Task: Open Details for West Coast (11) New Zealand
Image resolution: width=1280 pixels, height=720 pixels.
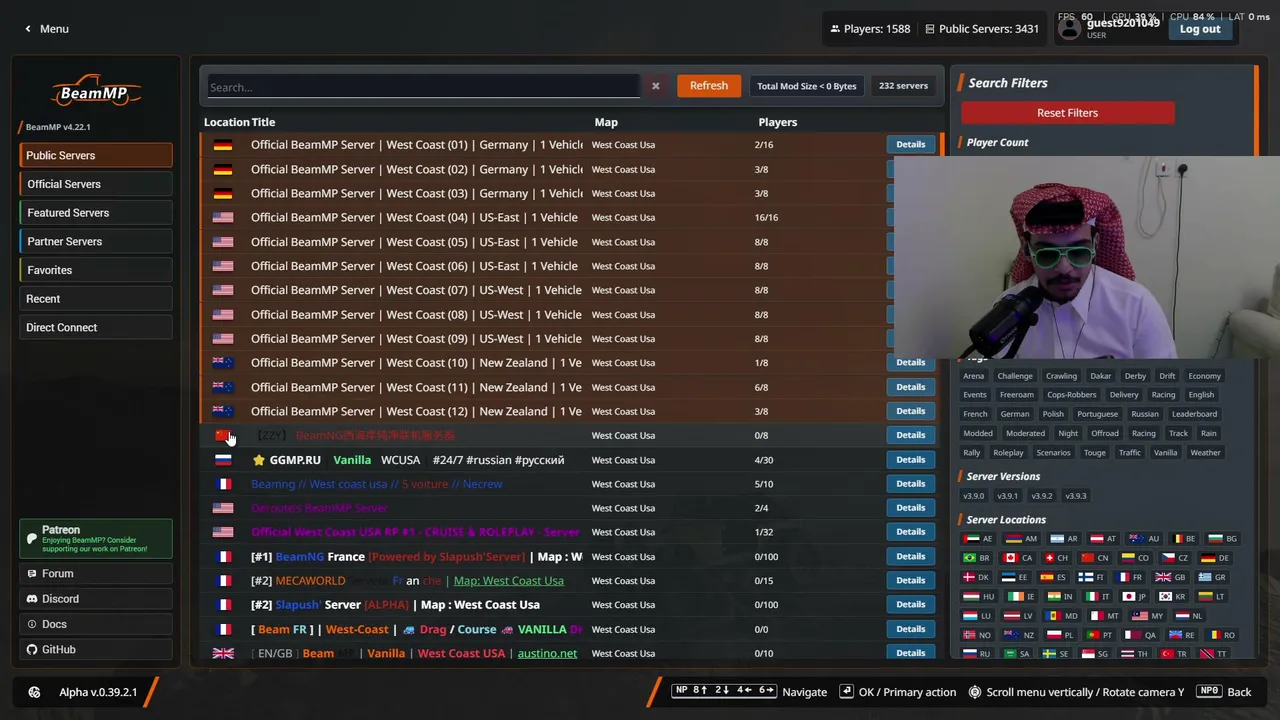Action: (910, 387)
